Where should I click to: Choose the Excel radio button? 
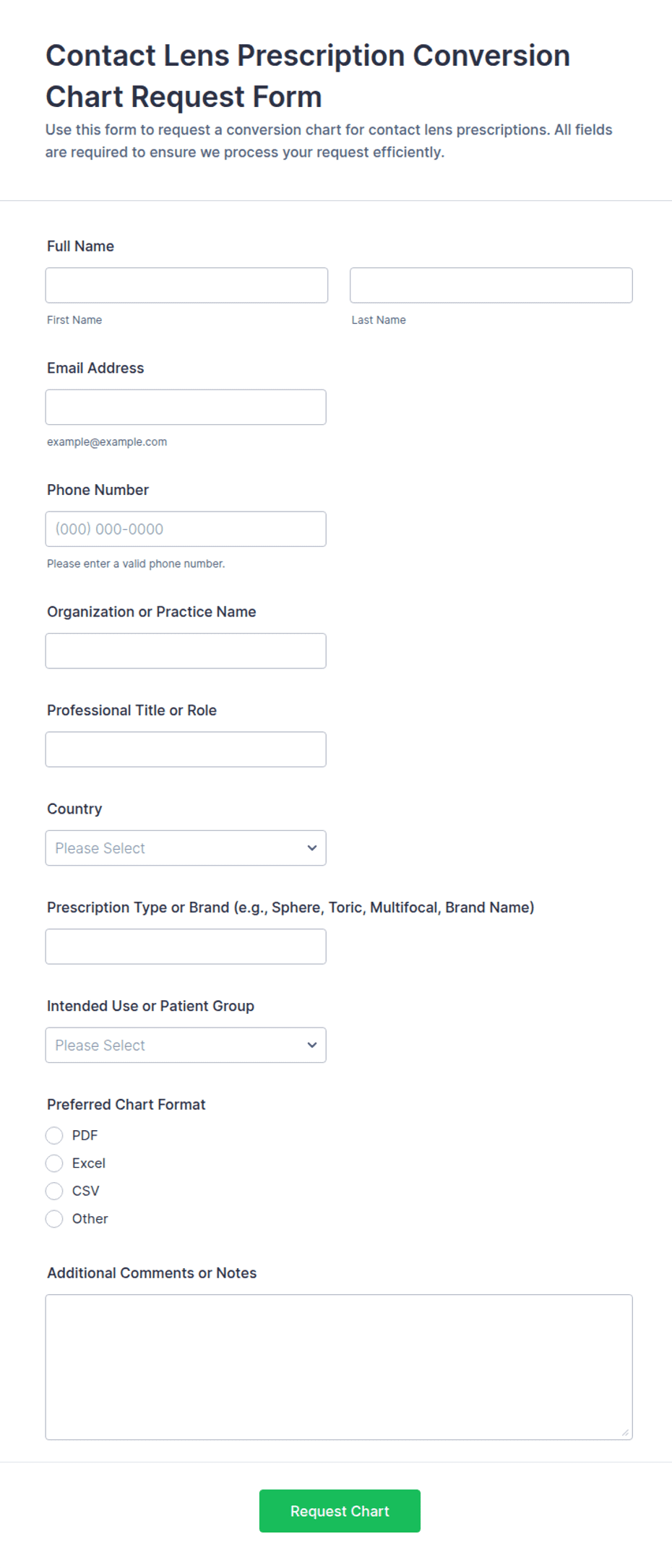(x=54, y=1163)
